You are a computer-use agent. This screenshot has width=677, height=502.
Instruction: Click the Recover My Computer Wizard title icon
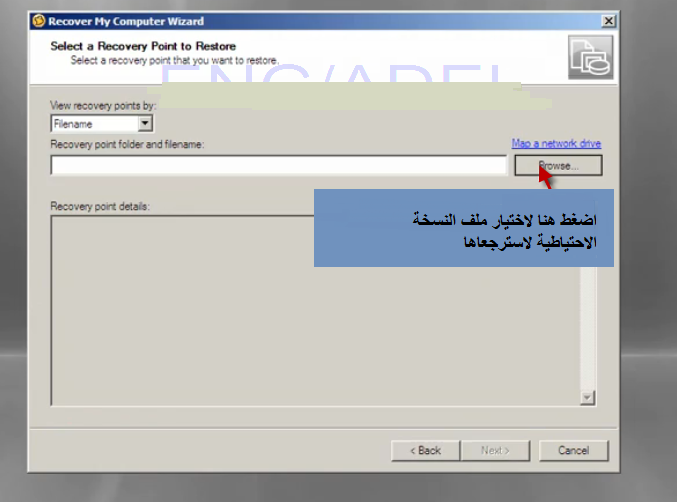(x=39, y=21)
